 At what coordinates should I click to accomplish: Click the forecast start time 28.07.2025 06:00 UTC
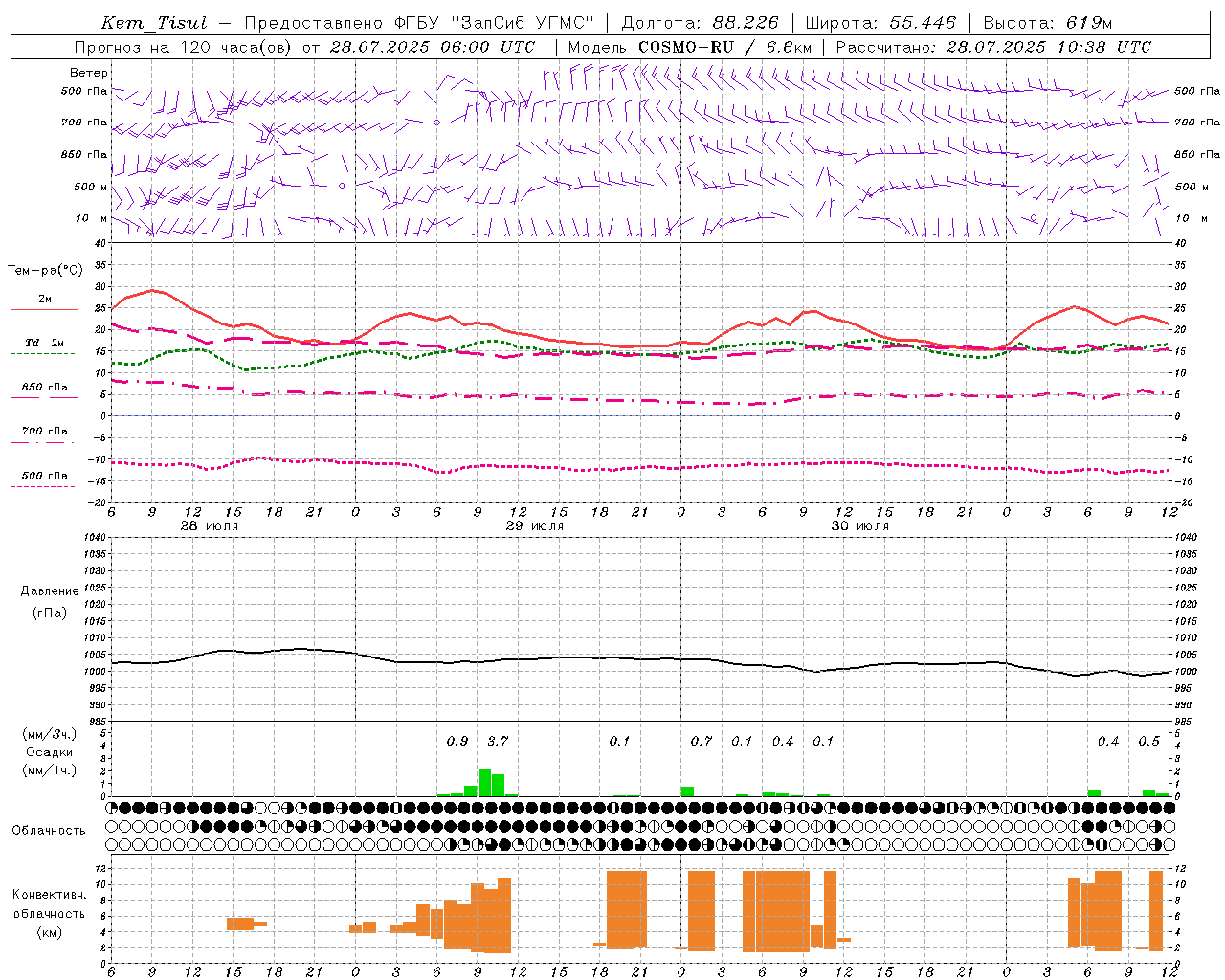tap(433, 47)
